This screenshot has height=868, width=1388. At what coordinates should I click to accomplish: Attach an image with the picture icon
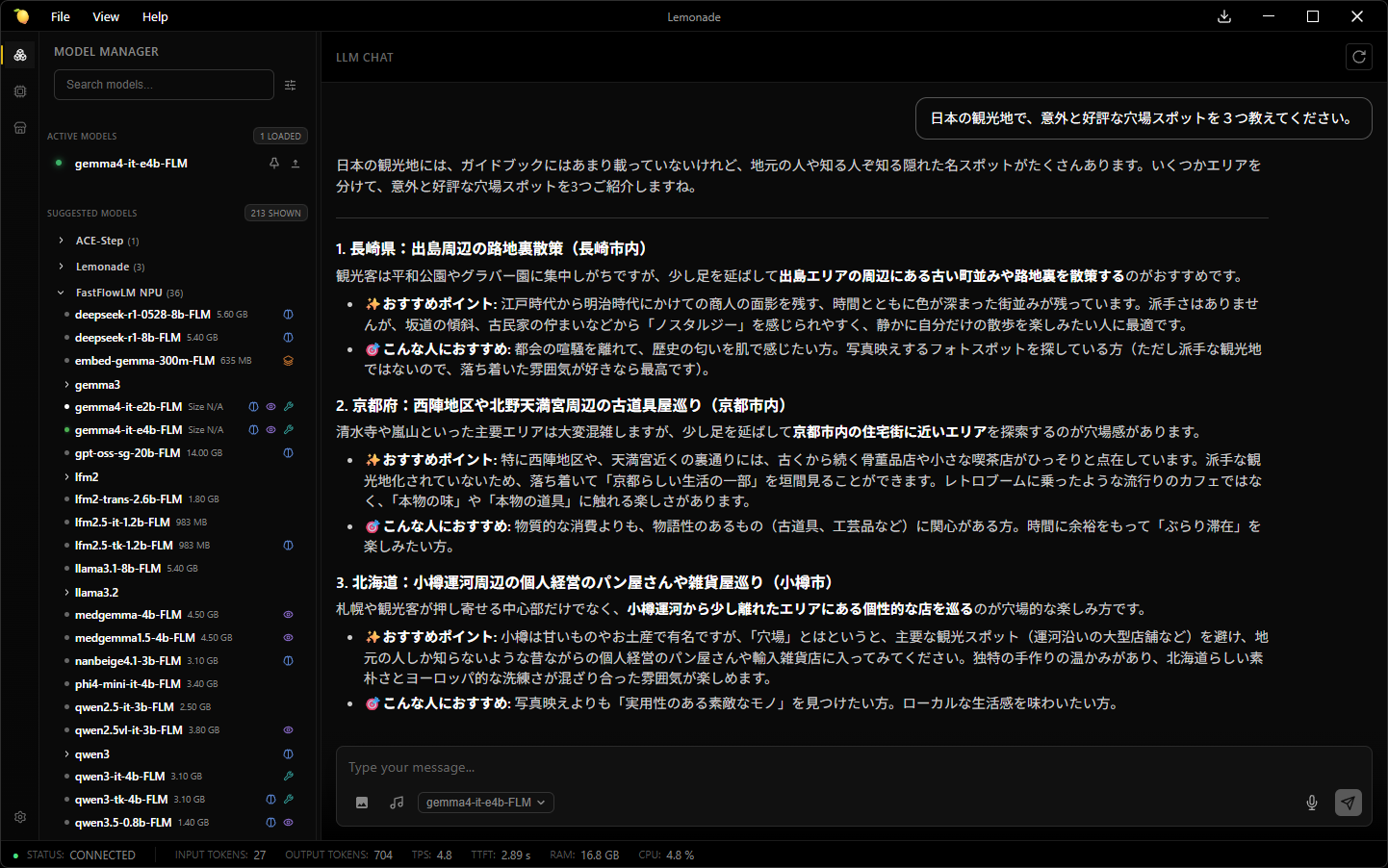coord(362,803)
